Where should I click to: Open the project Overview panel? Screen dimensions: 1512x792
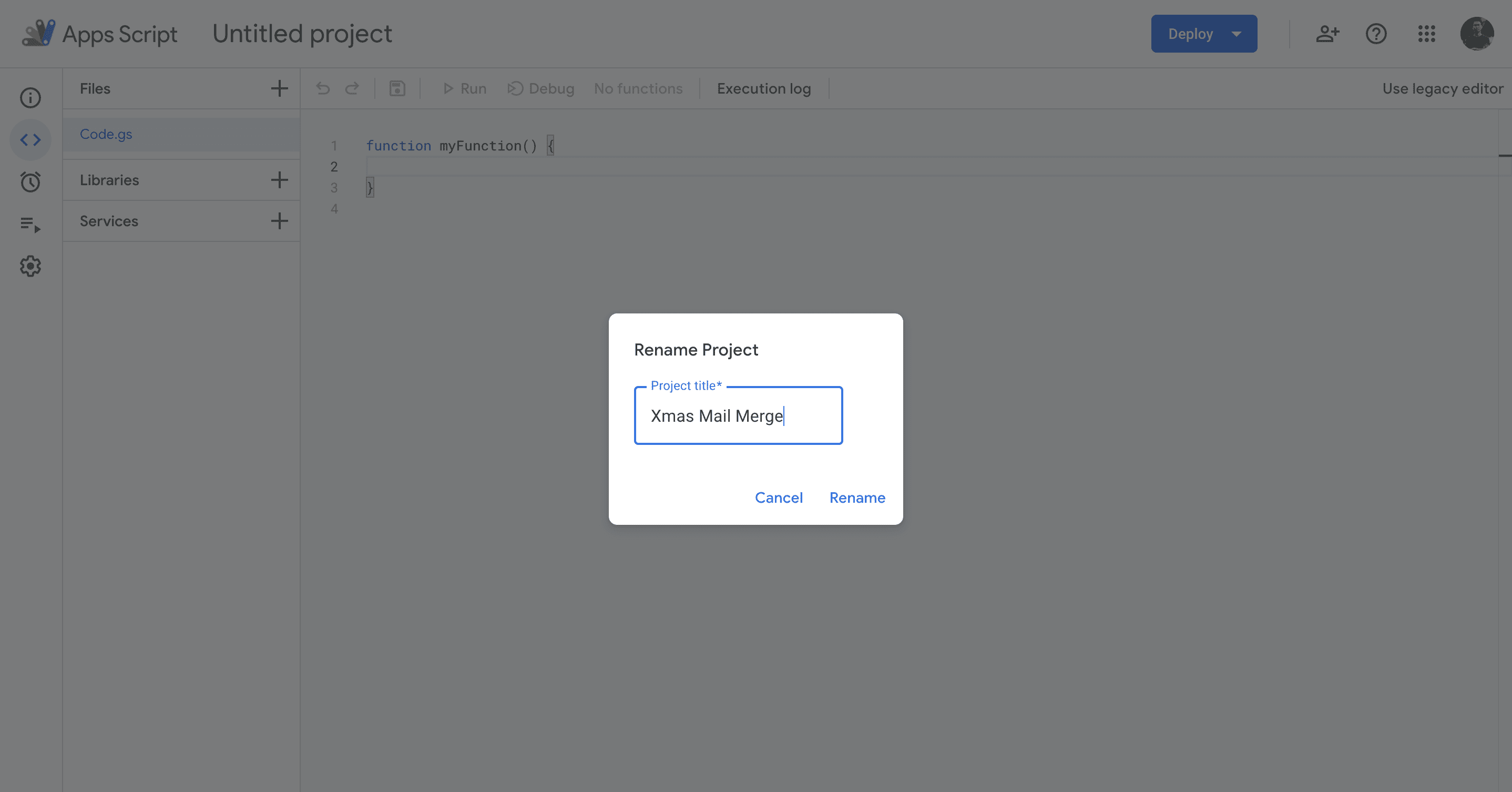click(x=30, y=97)
